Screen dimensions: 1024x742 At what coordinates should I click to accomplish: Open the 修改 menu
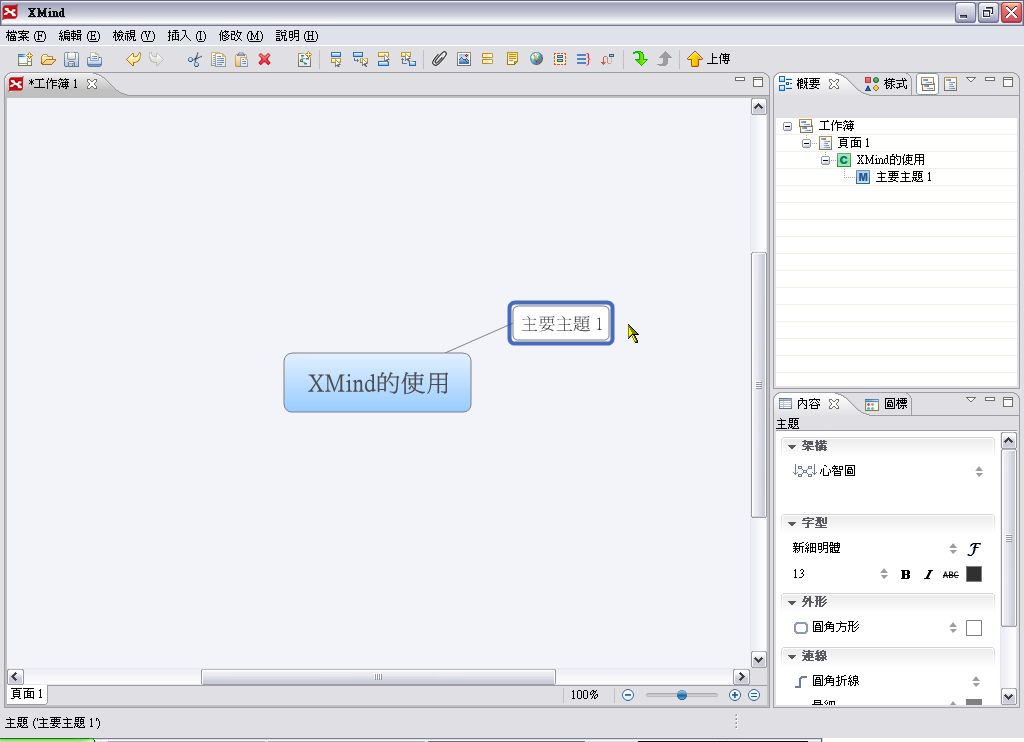[241, 36]
